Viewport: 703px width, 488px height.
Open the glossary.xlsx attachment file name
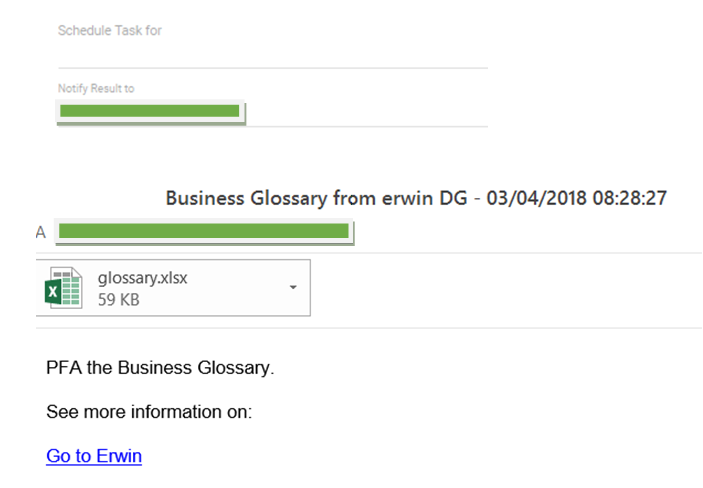point(142,278)
